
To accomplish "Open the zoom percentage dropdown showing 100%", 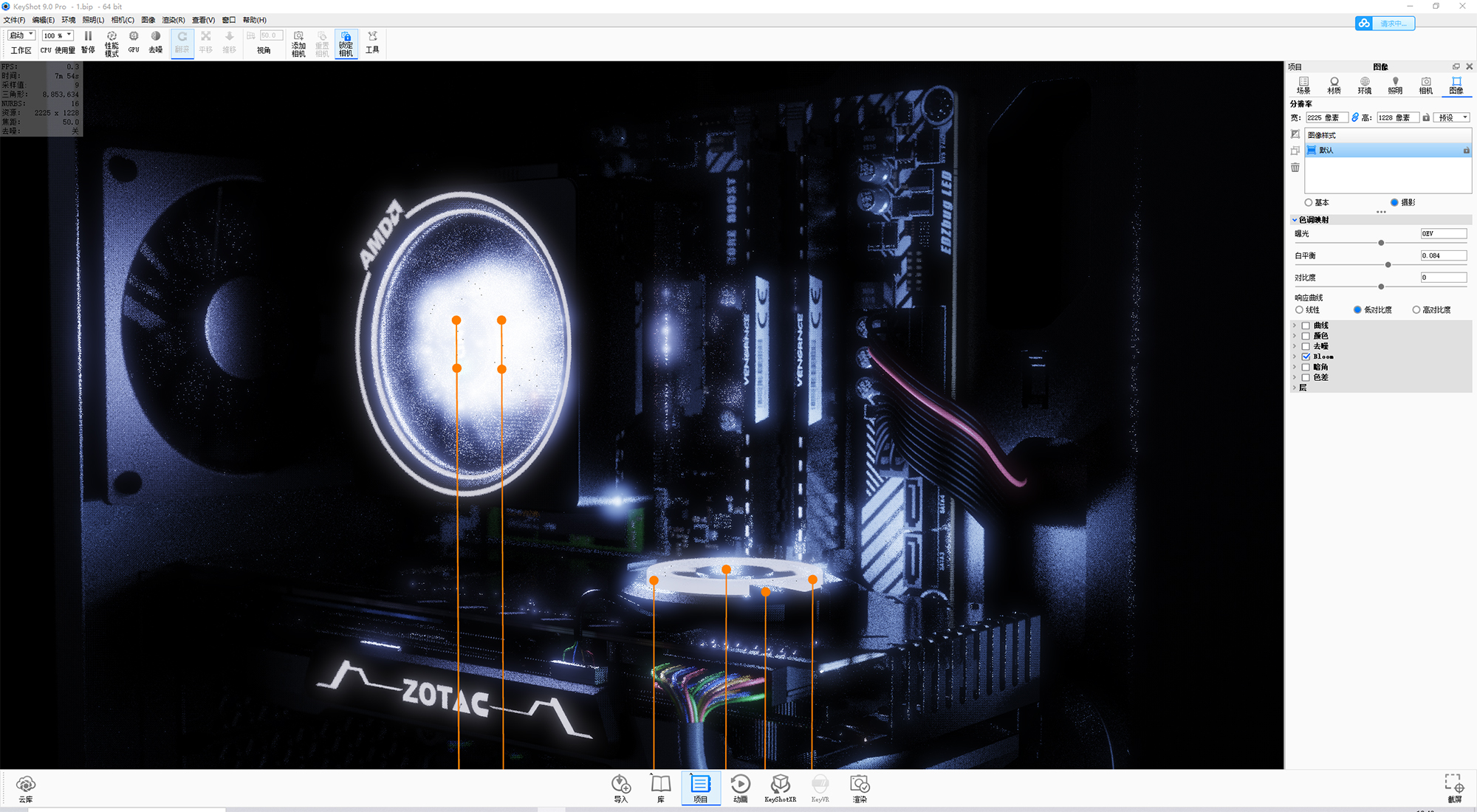I will tap(57, 35).
